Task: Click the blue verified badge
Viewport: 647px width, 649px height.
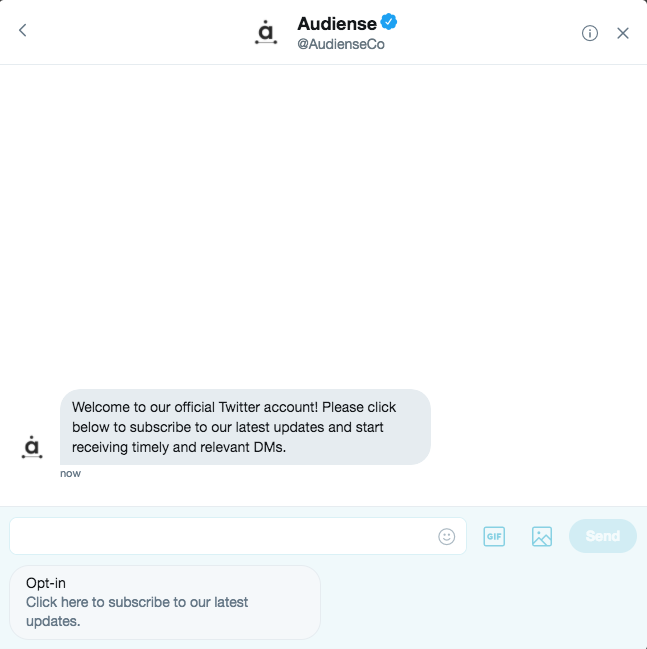Action: click(389, 22)
